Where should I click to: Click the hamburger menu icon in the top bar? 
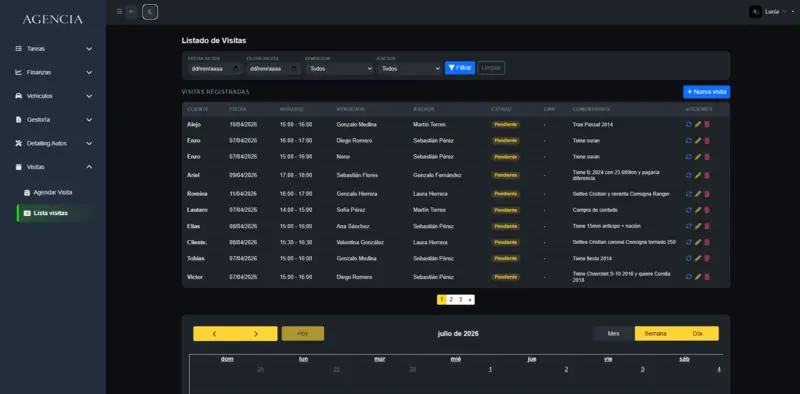pyautogui.click(x=119, y=11)
